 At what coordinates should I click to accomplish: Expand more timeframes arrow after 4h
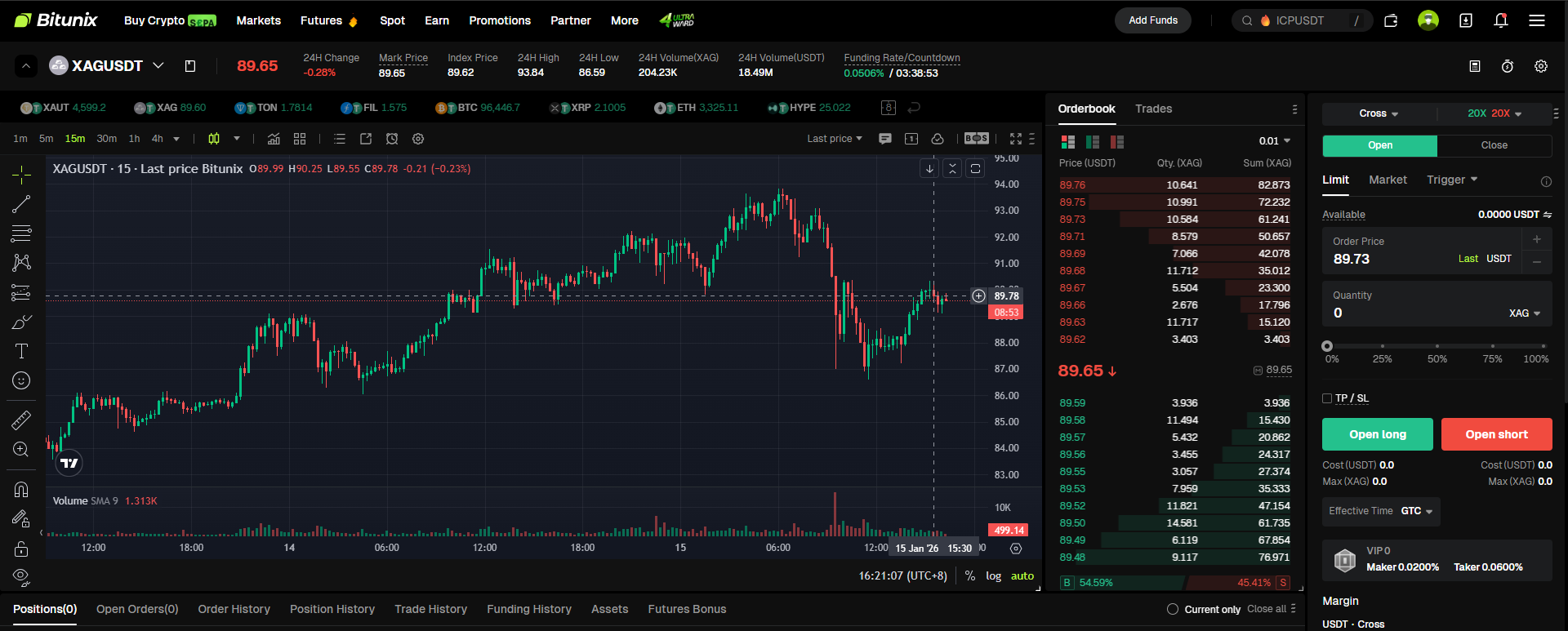click(176, 139)
